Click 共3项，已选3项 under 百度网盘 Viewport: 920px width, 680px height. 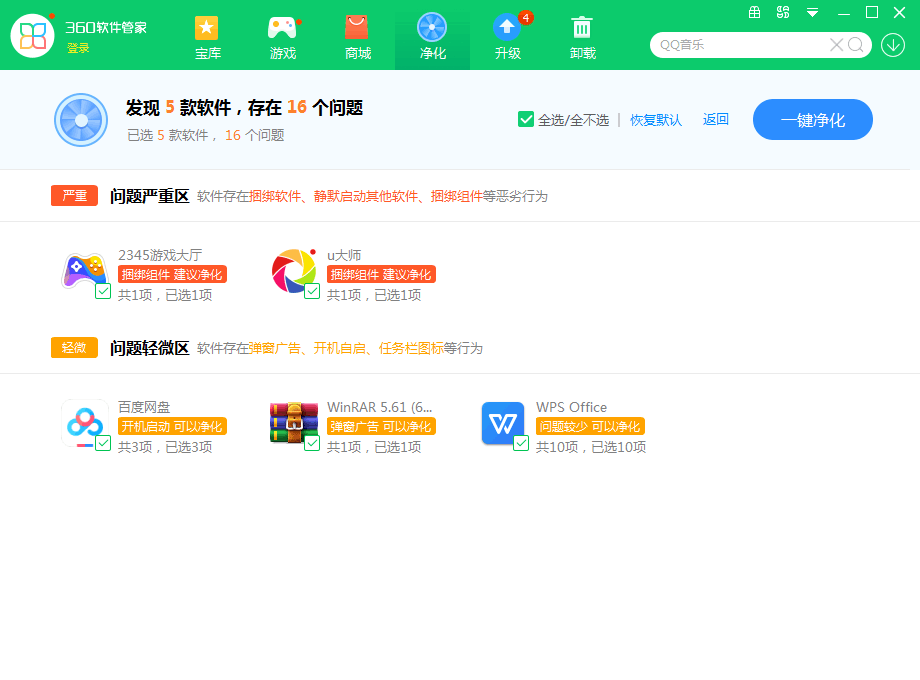click(x=165, y=447)
